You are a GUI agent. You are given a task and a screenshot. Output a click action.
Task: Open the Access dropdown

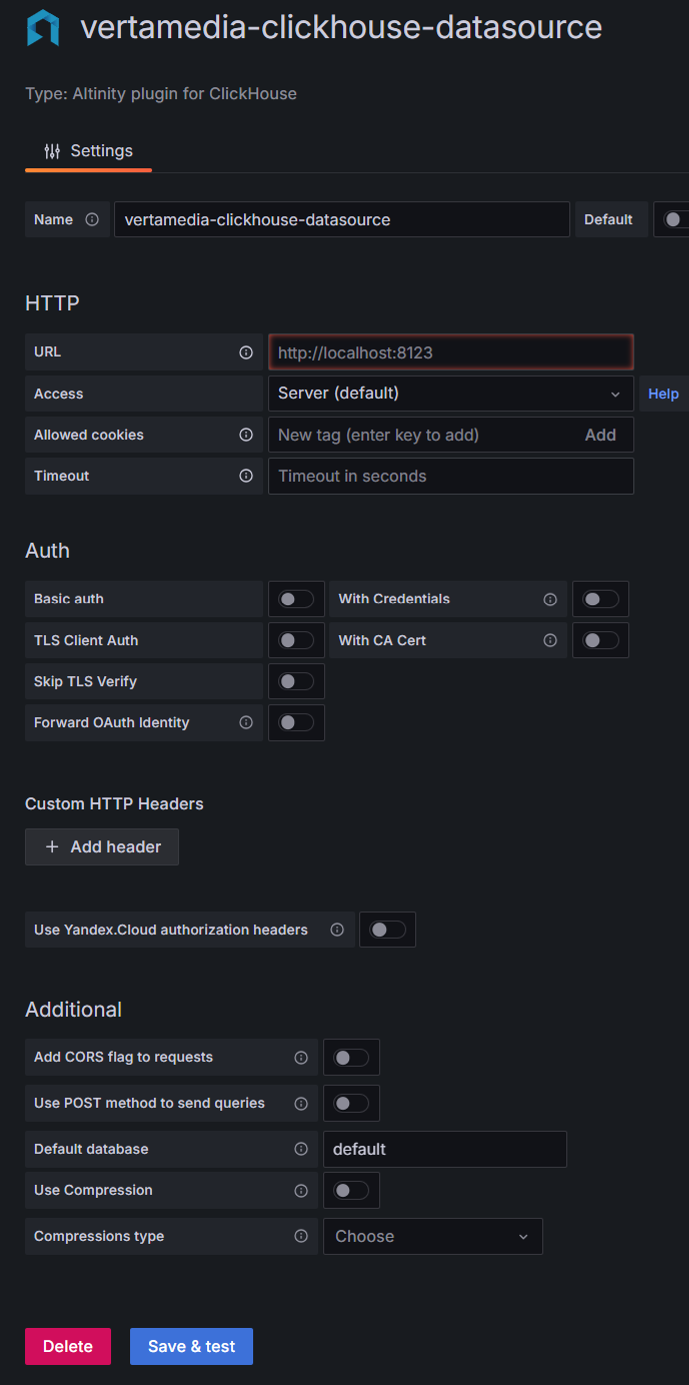pyautogui.click(x=450, y=393)
